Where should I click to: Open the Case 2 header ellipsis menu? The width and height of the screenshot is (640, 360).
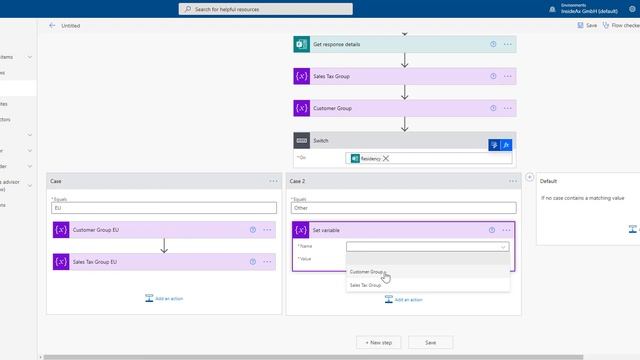coord(513,181)
